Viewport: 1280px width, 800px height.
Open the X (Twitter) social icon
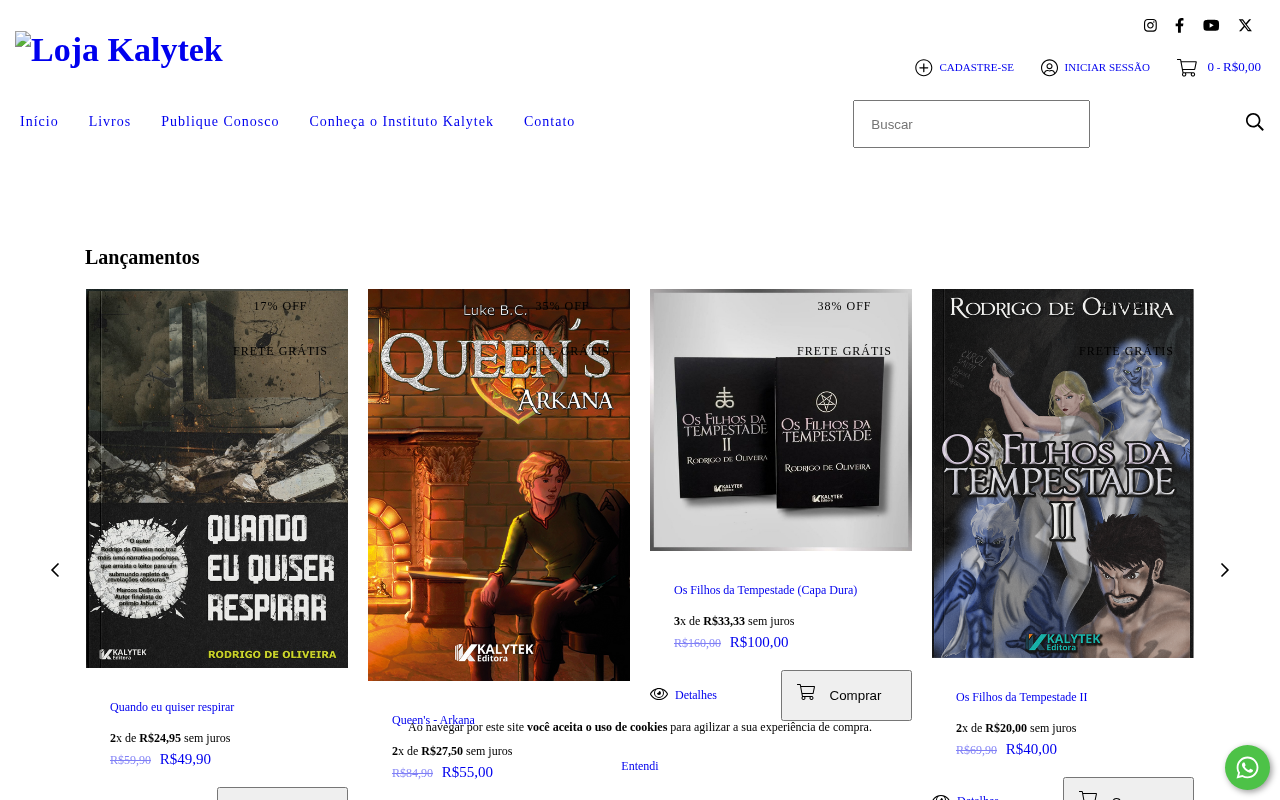[x=1245, y=25]
